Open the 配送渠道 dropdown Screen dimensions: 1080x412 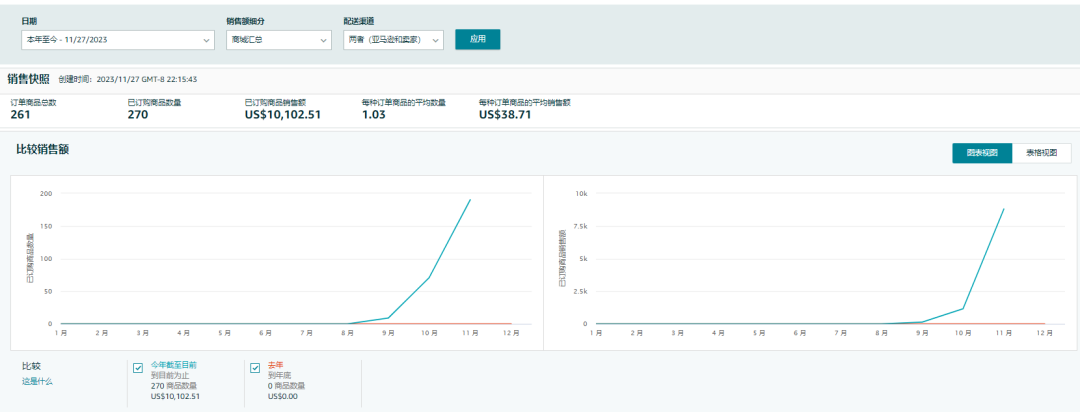coord(393,40)
